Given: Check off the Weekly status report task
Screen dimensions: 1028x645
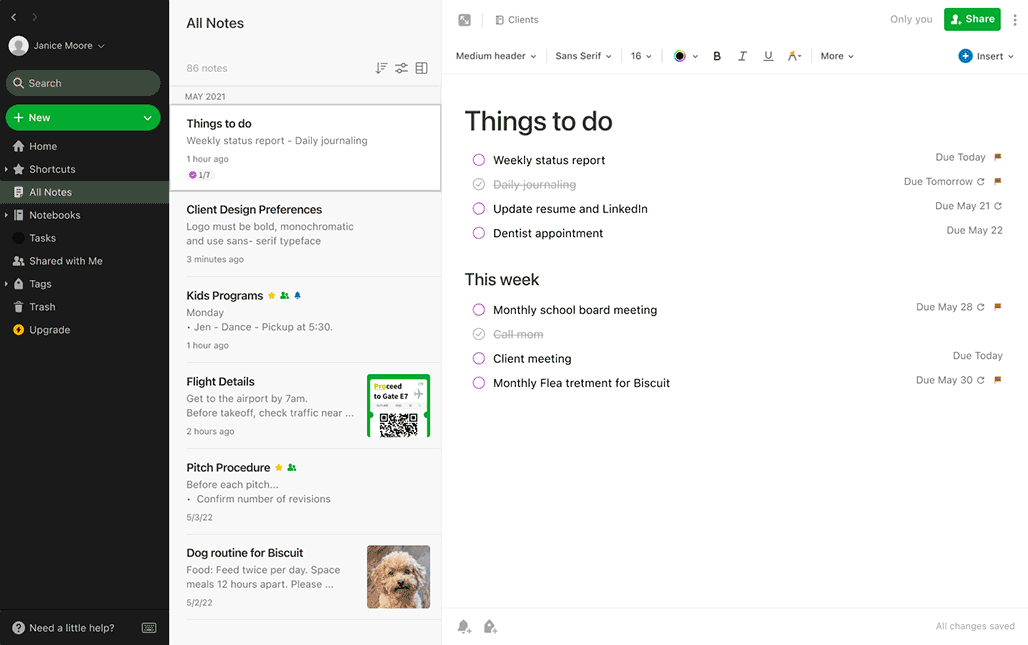Looking at the screenshot, I should coord(478,160).
